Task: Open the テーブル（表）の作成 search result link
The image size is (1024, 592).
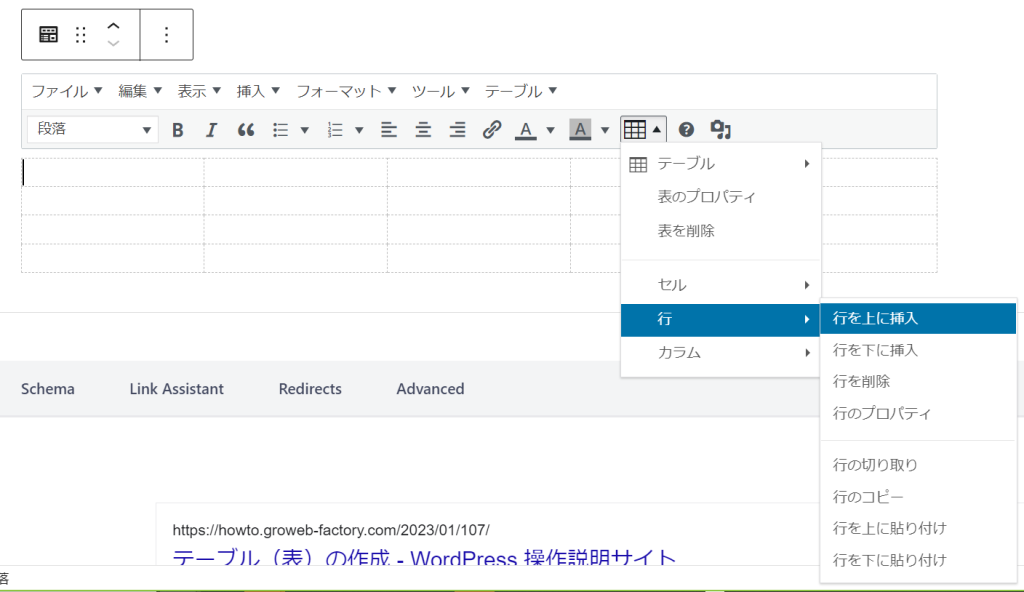Action: tap(424, 558)
